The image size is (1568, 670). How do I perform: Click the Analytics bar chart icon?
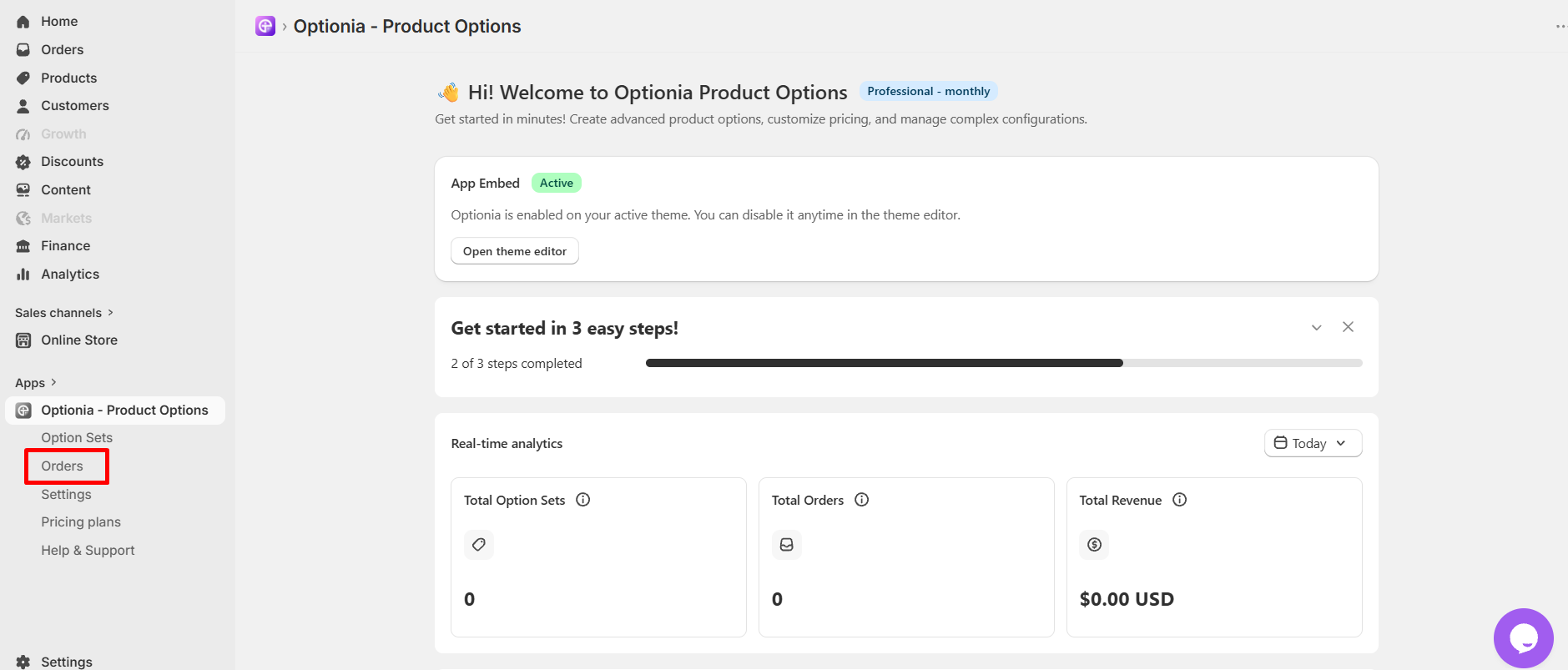23,274
